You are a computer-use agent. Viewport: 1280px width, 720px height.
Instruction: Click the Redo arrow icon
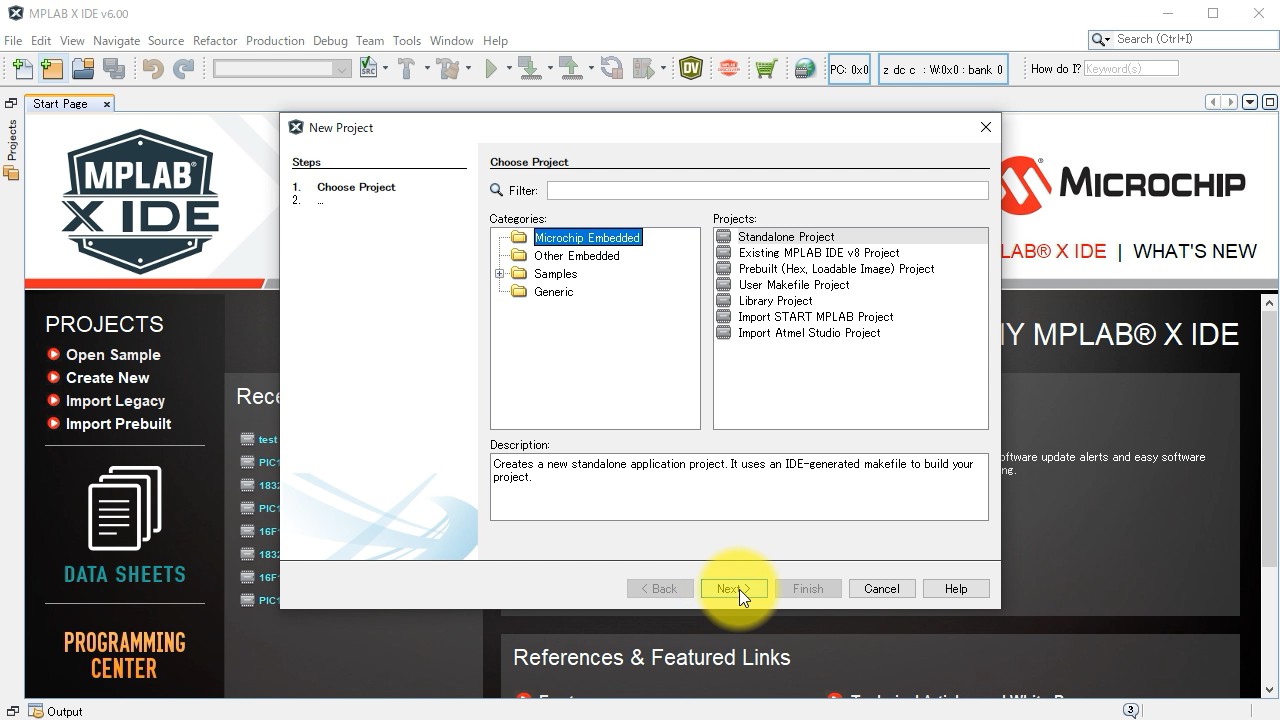click(x=183, y=68)
